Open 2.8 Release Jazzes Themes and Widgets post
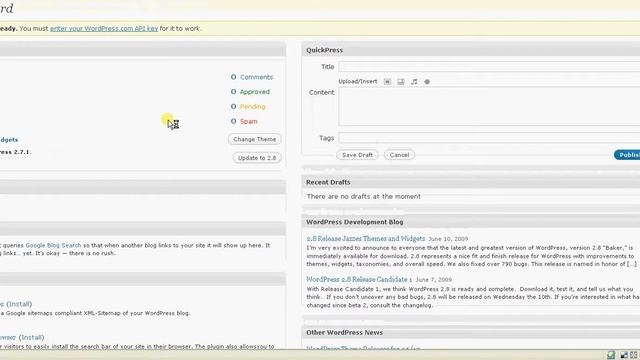The width and height of the screenshot is (640, 360). click(x=366, y=239)
